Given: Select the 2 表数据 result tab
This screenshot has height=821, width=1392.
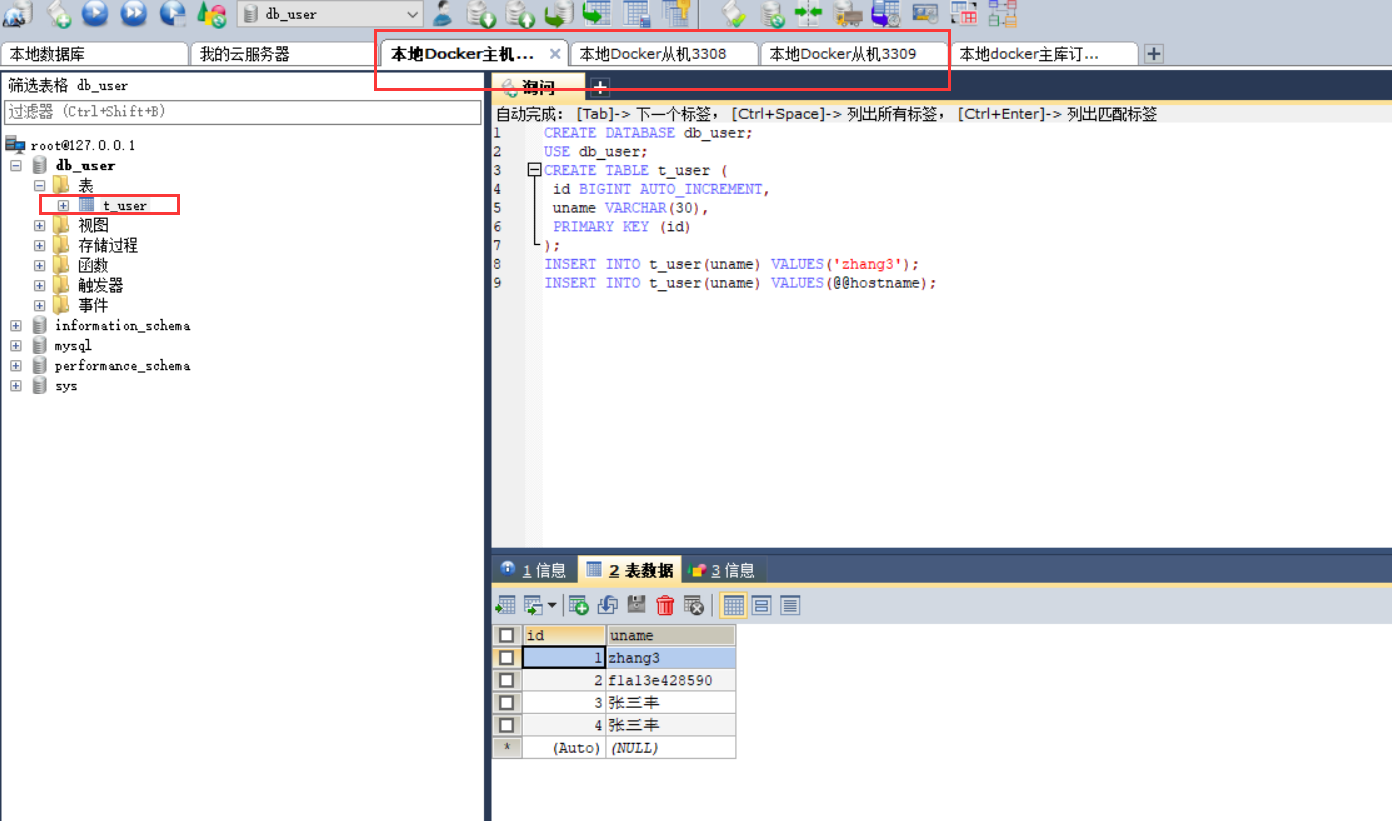Looking at the screenshot, I should pos(629,570).
